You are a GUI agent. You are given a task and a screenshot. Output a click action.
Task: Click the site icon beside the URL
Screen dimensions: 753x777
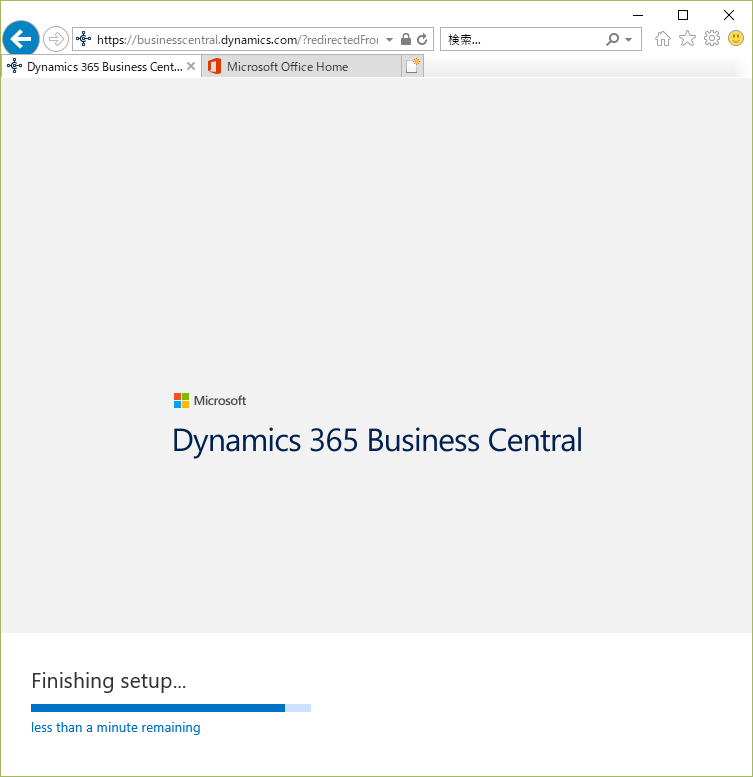[x=84, y=39]
